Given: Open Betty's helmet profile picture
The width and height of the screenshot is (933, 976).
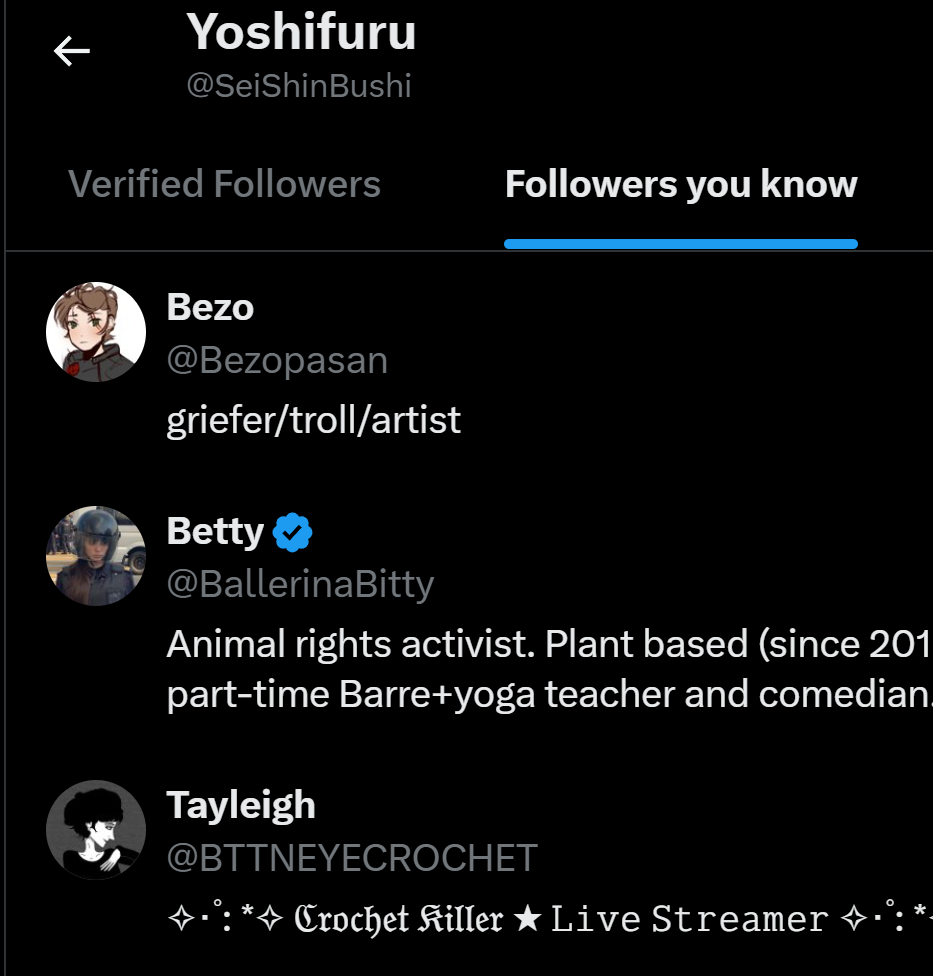Looking at the screenshot, I should (x=96, y=556).
